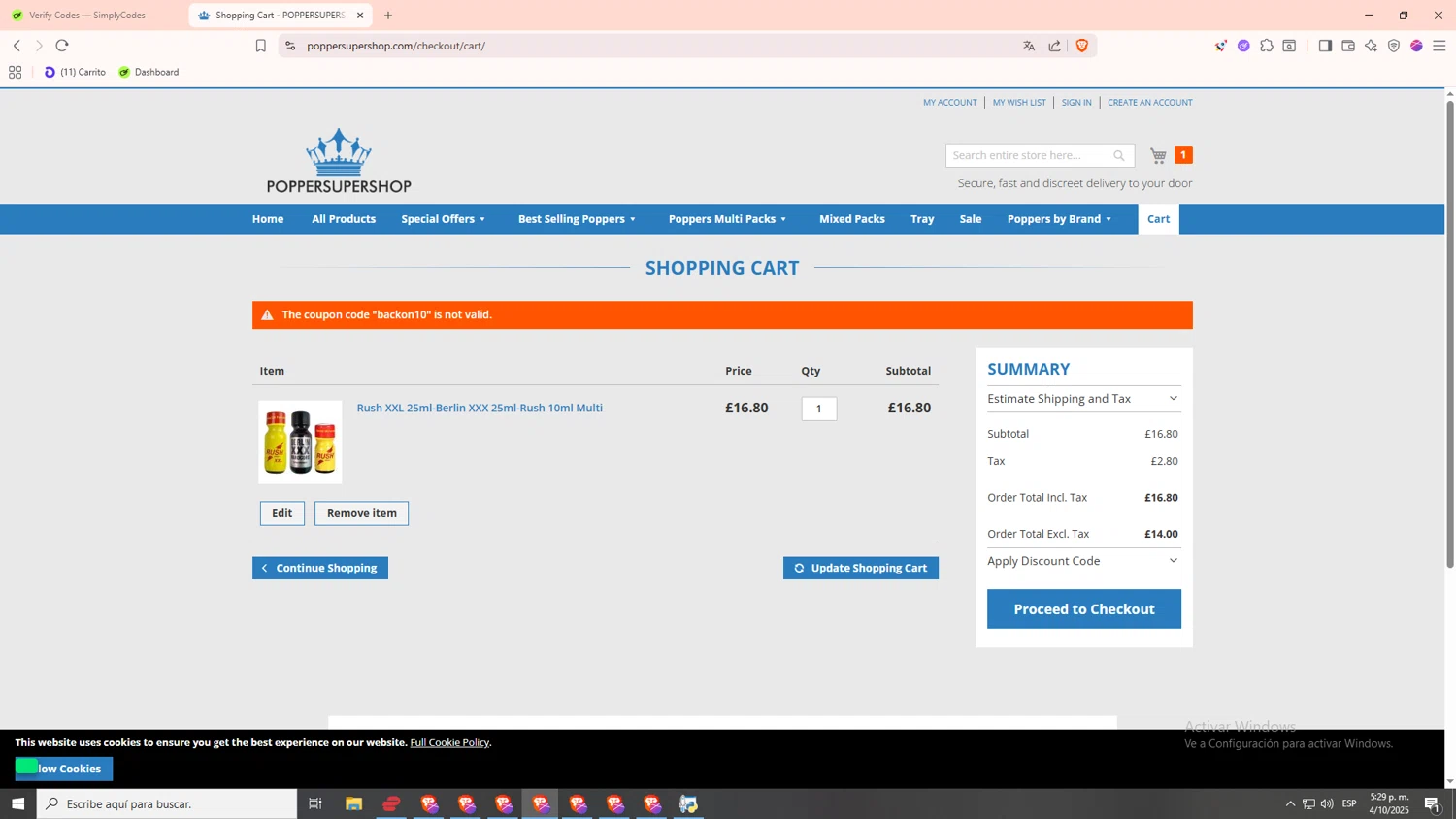Expand Poppers Multi Packs dropdown
The width and height of the screenshot is (1456, 819).
727,219
